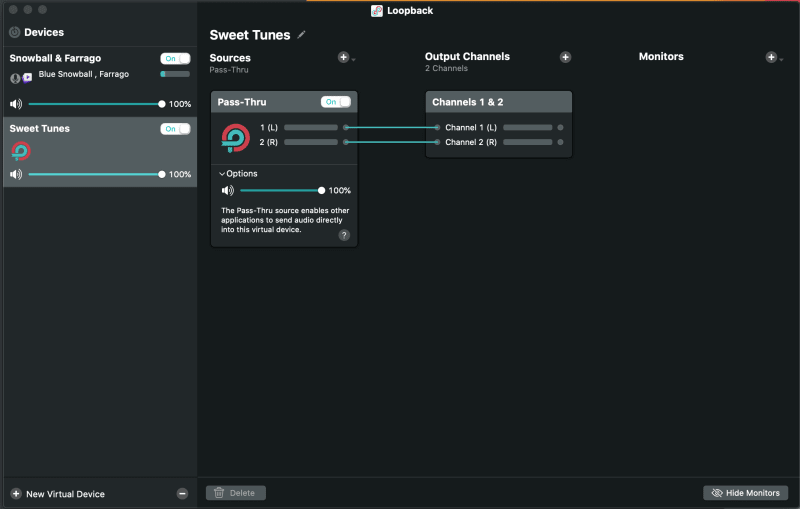Click New Virtual Device label

point(65,494)
